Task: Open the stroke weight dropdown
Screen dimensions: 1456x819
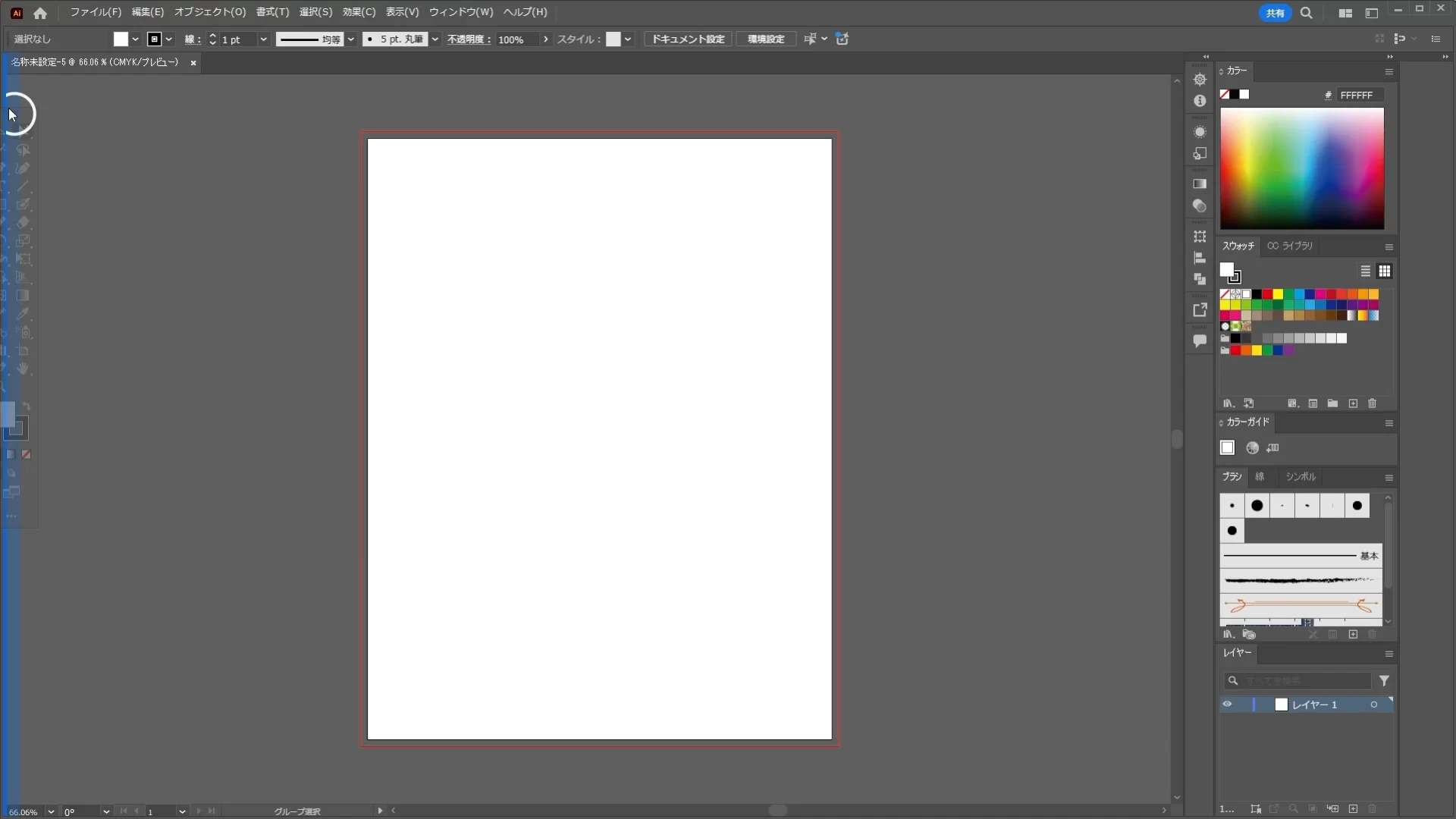Action: (263, 39)
